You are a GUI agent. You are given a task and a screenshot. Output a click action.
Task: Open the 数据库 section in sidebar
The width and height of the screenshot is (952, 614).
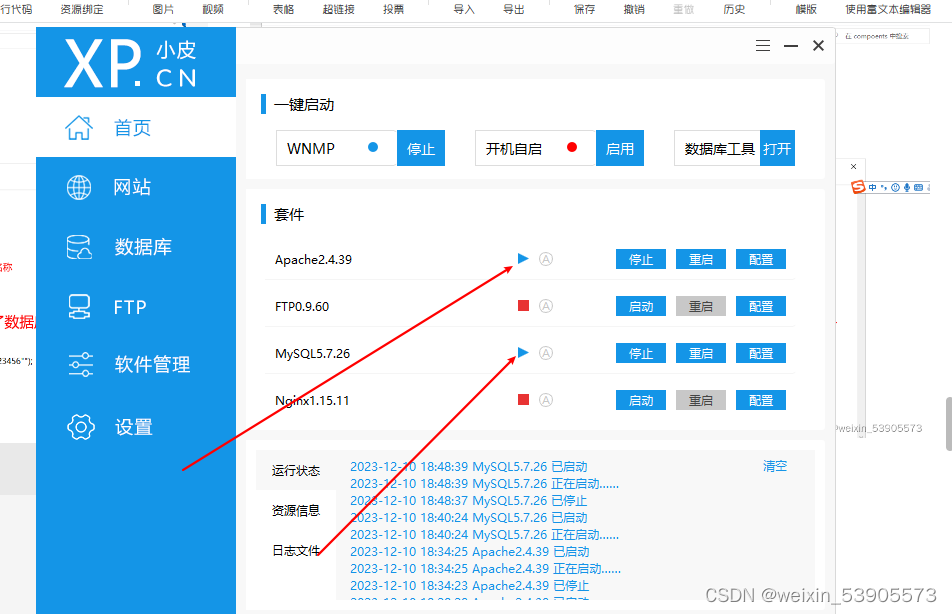click(x=136, y=247)
